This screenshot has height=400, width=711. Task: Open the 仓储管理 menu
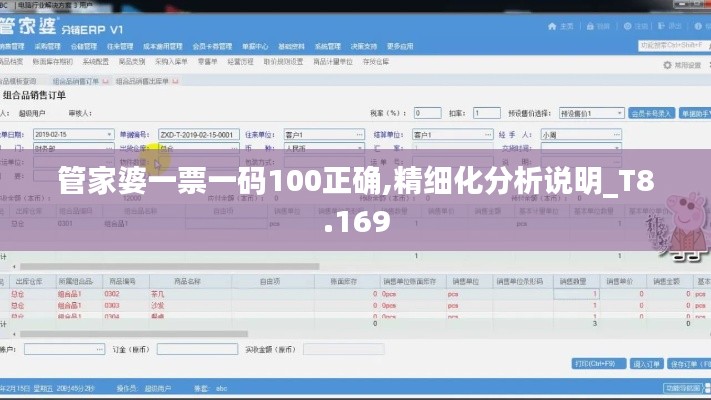(x=84, y=46)
